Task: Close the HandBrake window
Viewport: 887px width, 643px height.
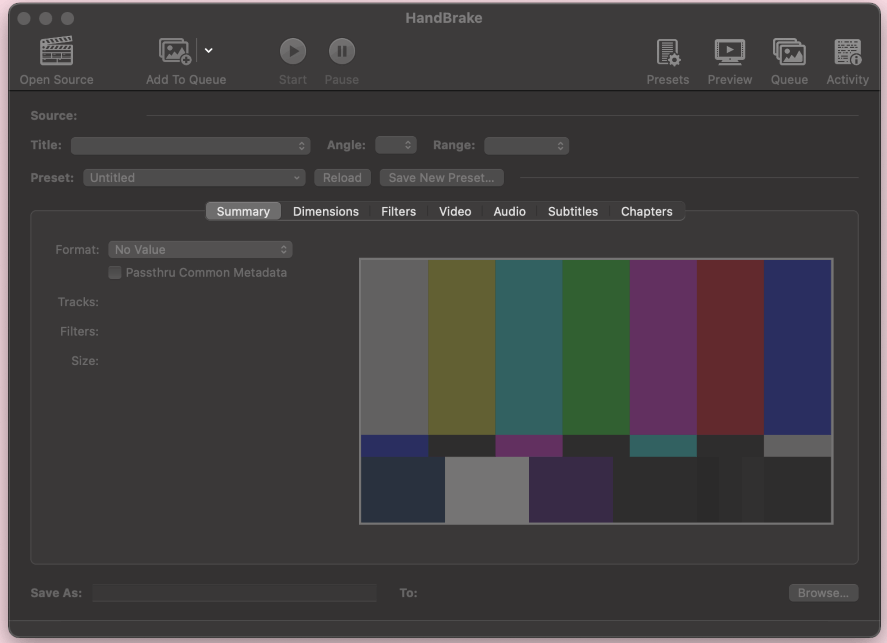Action: click(x=24, y=19)
